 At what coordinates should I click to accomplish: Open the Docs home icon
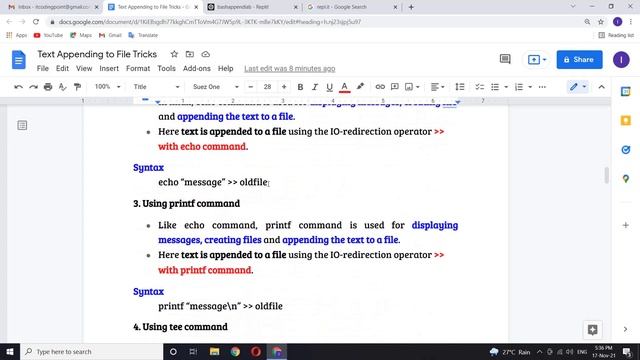18,60
